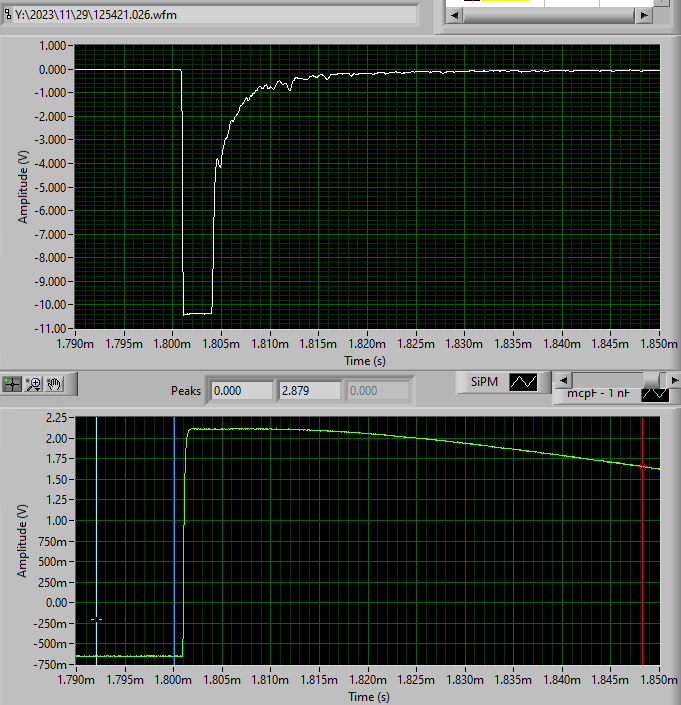Click left arrow of top horizontal scrollbar

(x=454, y=15)
